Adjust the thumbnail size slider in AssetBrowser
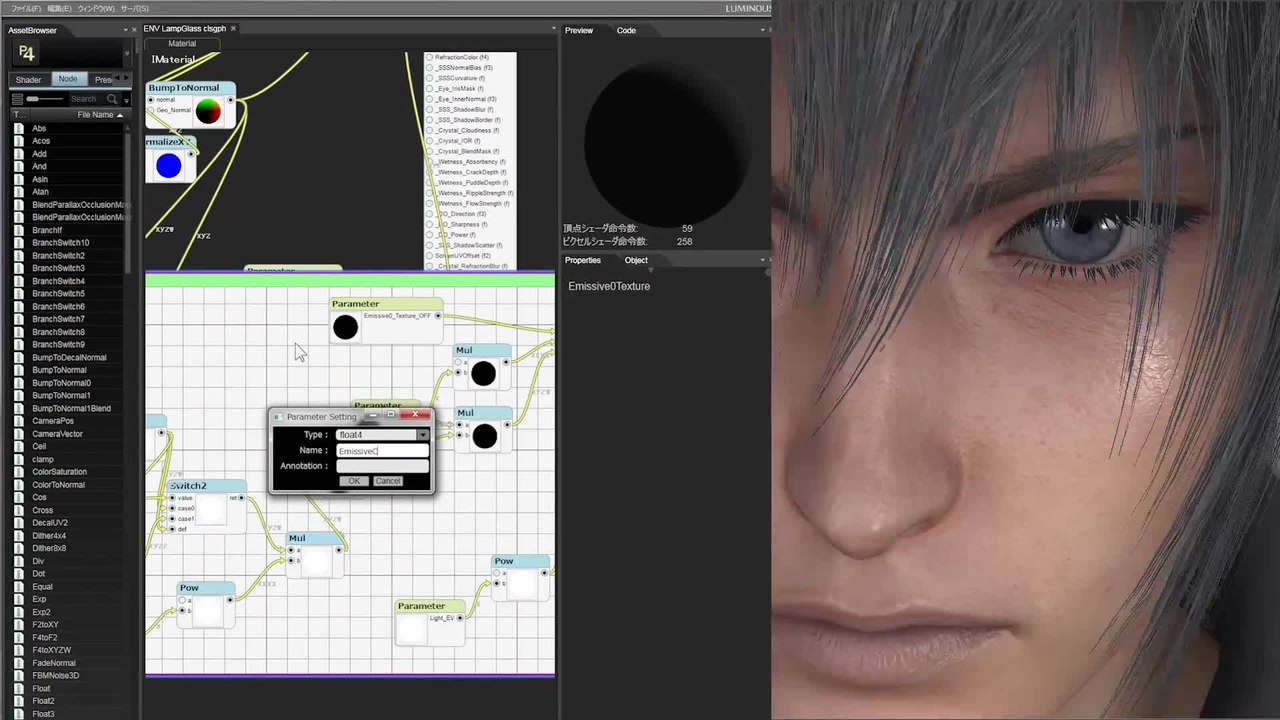Screen dimensions: 1280x720 click(x=44, y=99)
